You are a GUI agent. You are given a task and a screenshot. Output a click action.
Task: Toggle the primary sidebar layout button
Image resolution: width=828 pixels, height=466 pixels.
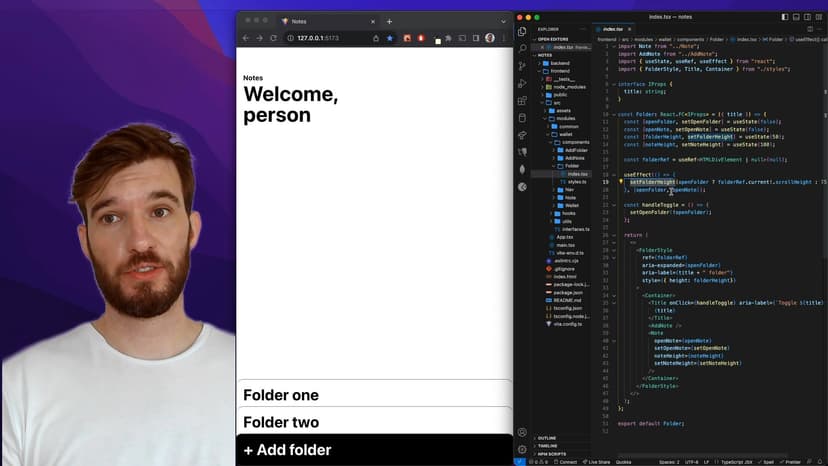coord(786,17)
